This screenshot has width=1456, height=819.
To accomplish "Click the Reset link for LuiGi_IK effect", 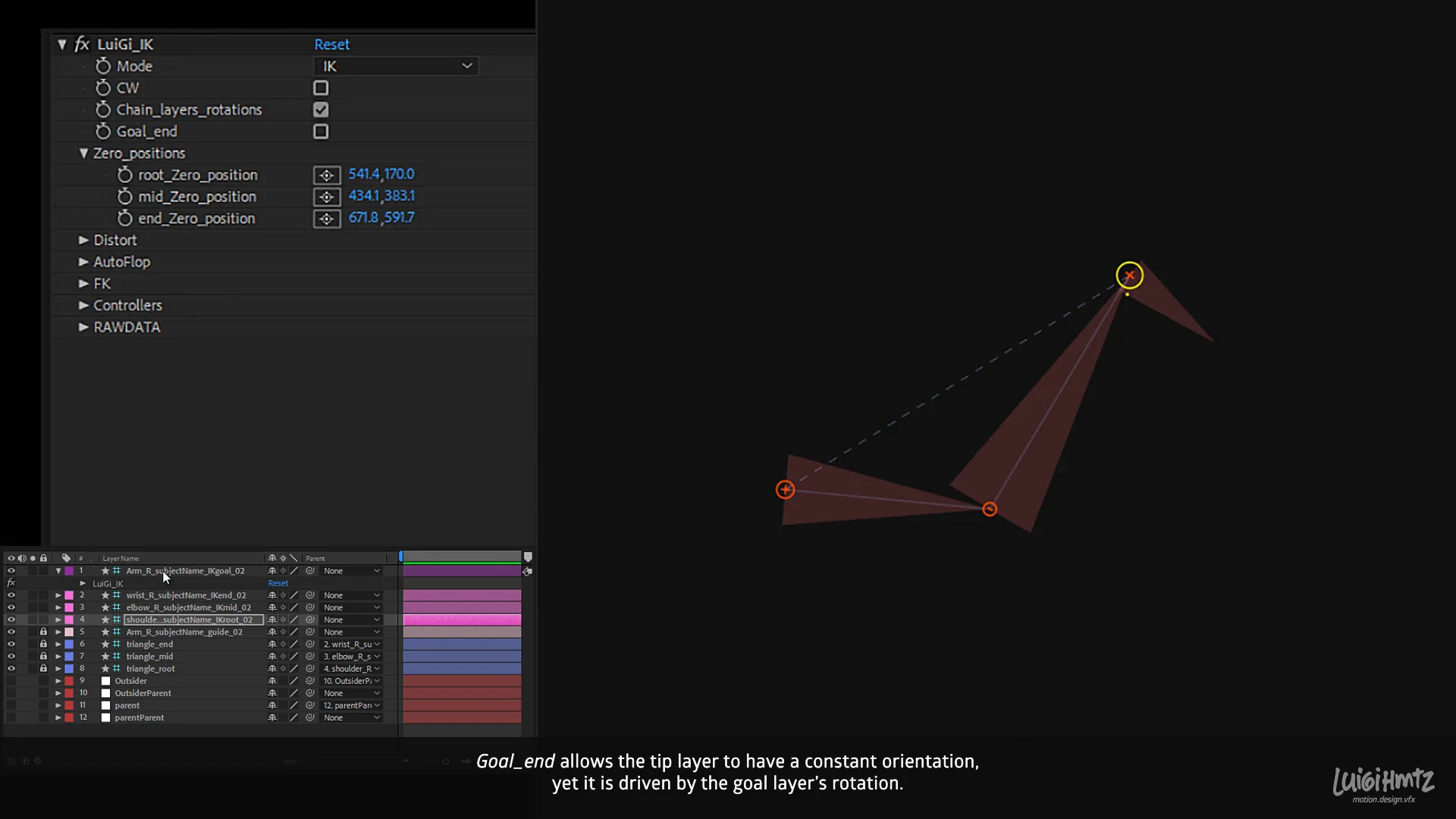I will (x=331, y=45).
